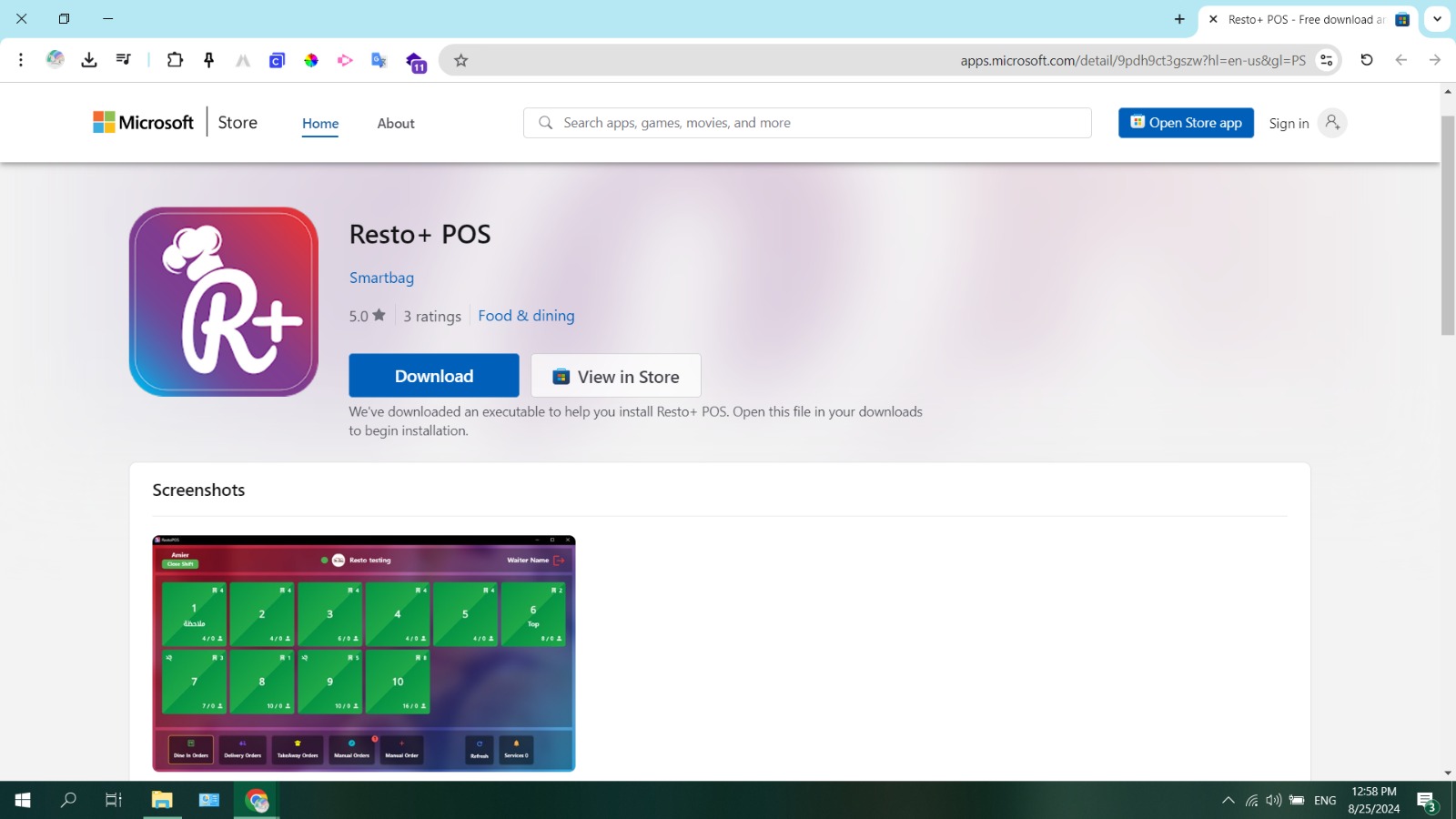Open the Food & dining category link
This screenshot has width=1456, height=819.
point(525,316)
